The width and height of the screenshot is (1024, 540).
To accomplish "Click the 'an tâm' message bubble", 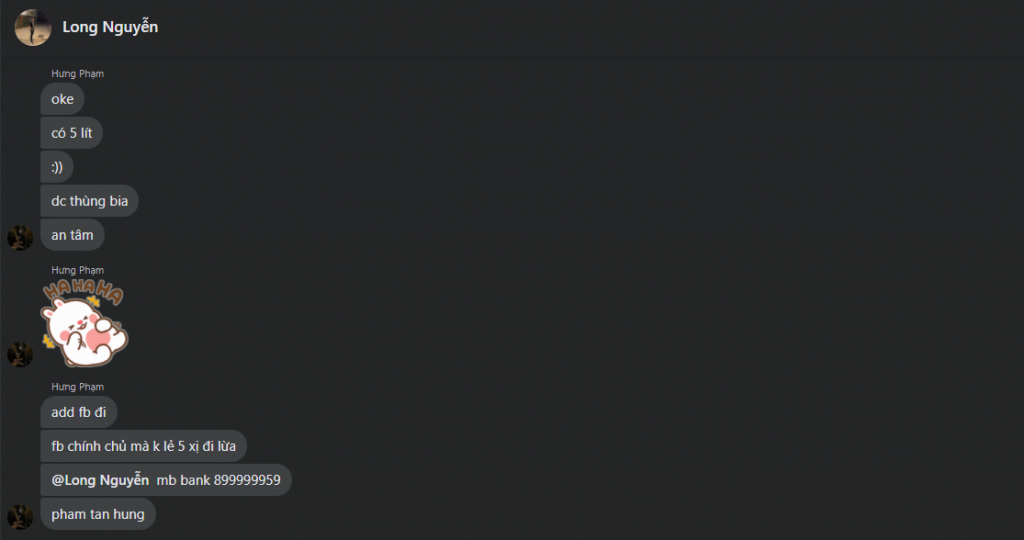I will point(72,235).
